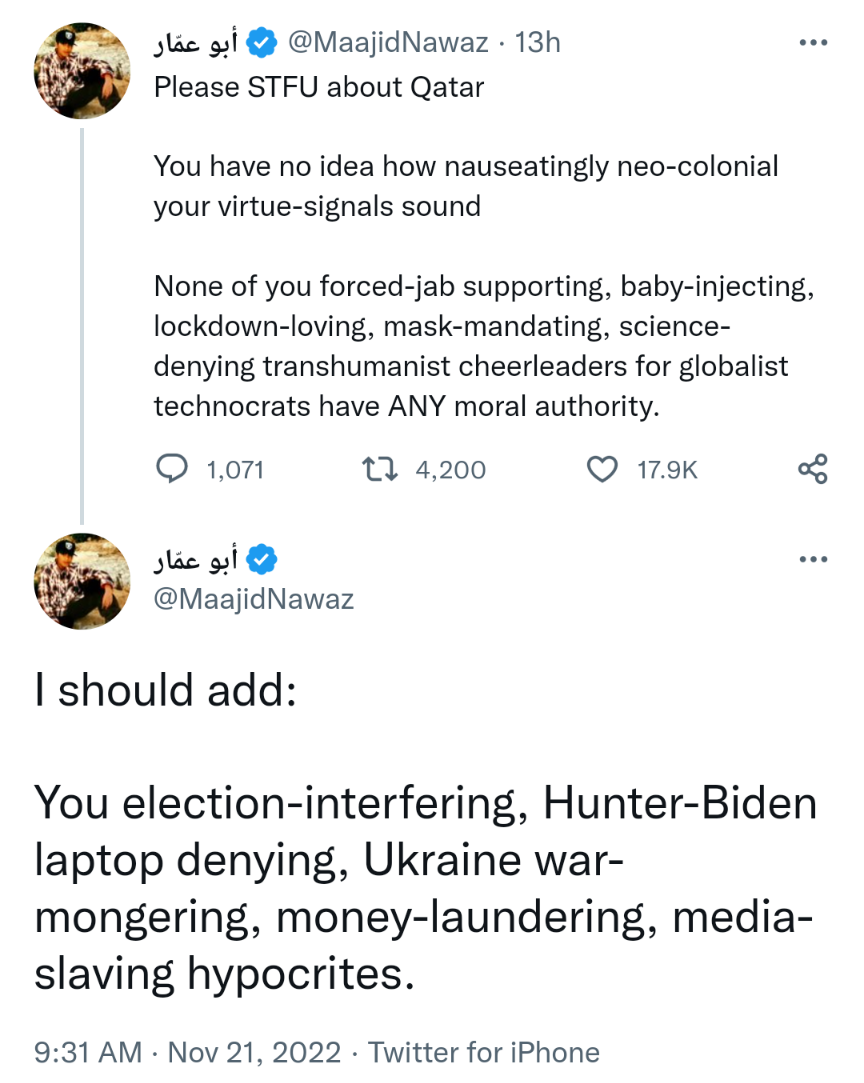864x1083 pixels.
Task: Click the 'Twitter for iPhone' source link
Action: click(484, 1053)
